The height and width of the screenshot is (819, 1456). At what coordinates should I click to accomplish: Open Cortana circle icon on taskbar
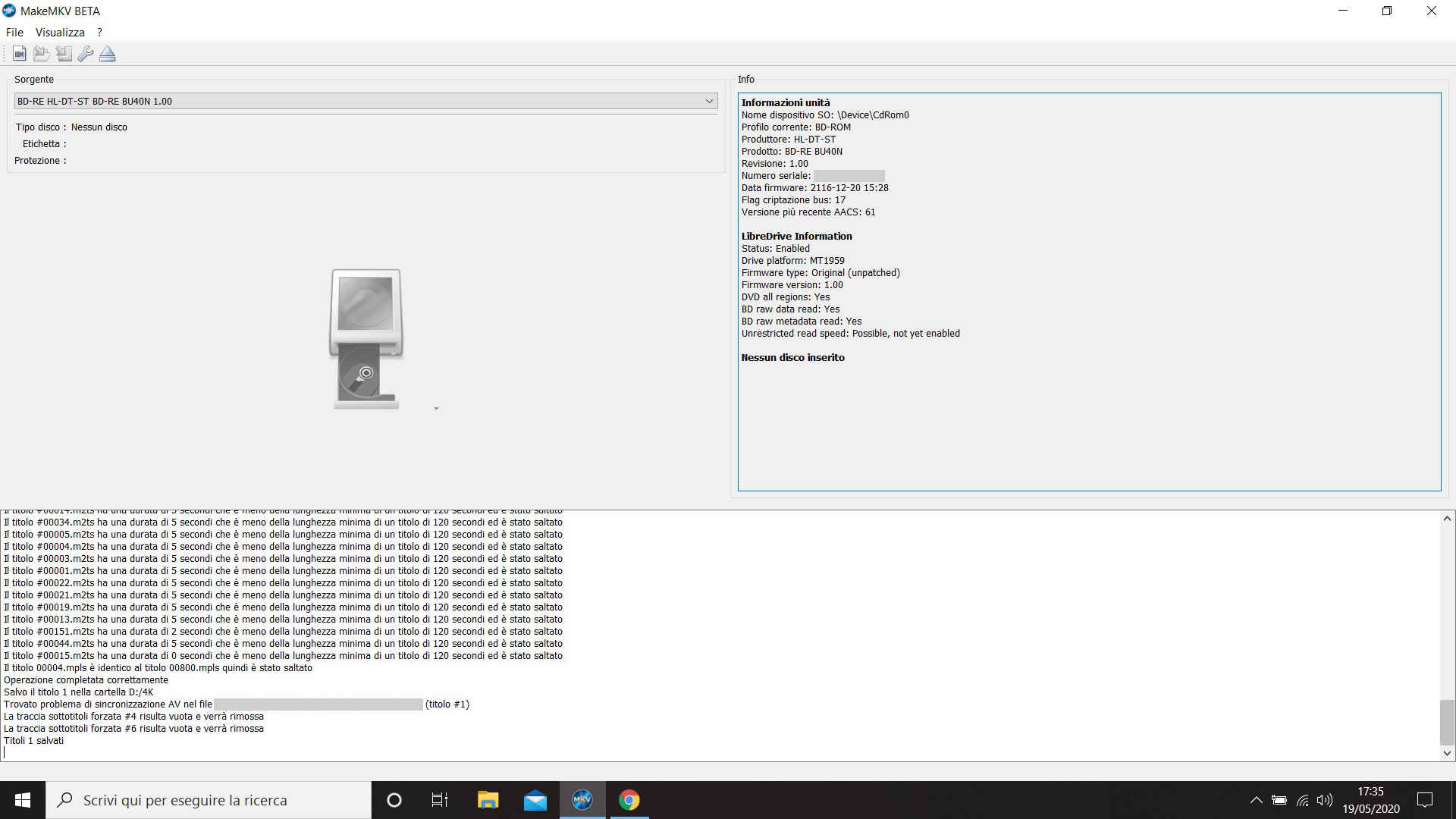394,800
